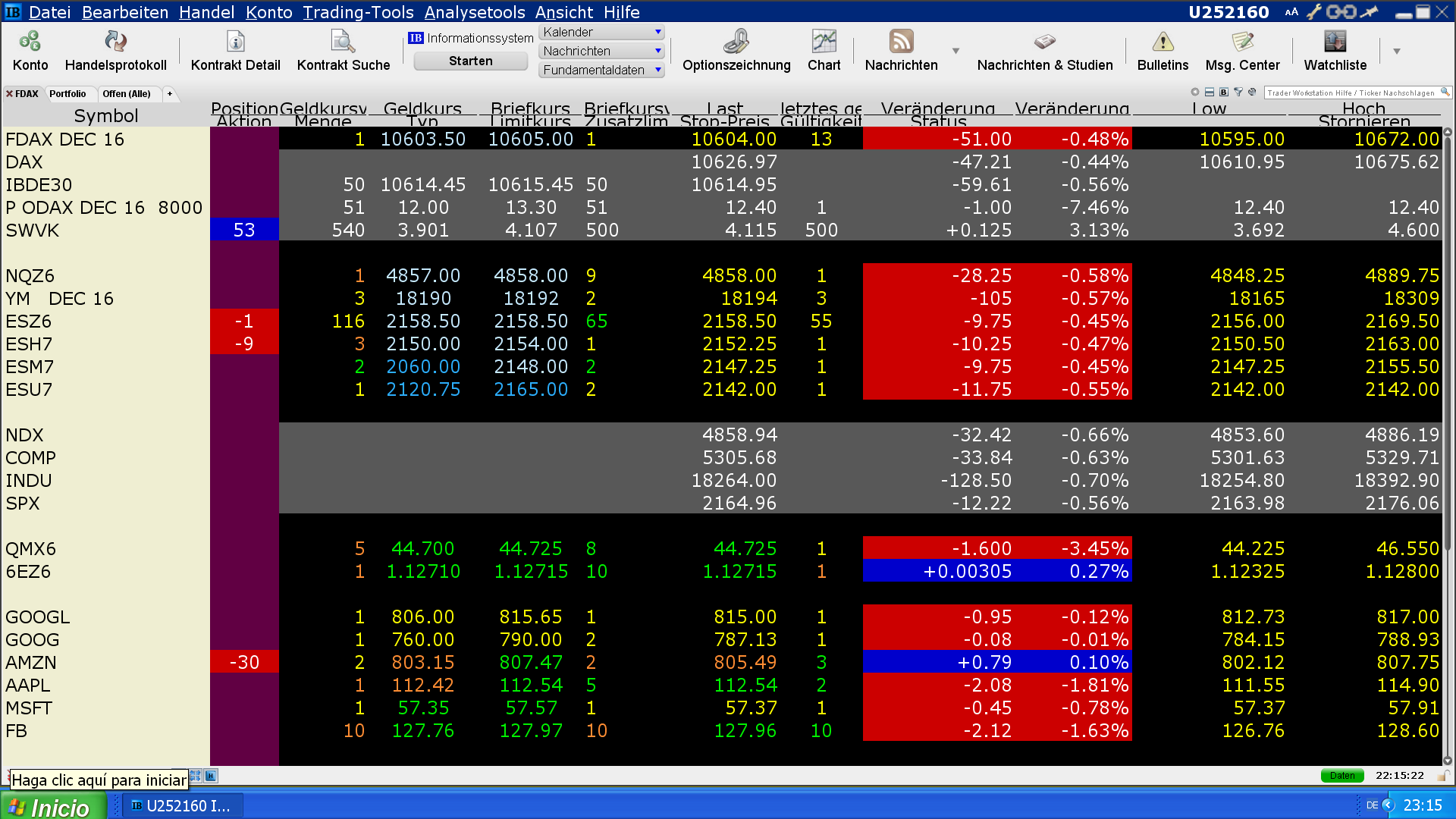Screen dimensions: 1456x819
Task: Switch to the Portfolio tab
Action: 67,94
